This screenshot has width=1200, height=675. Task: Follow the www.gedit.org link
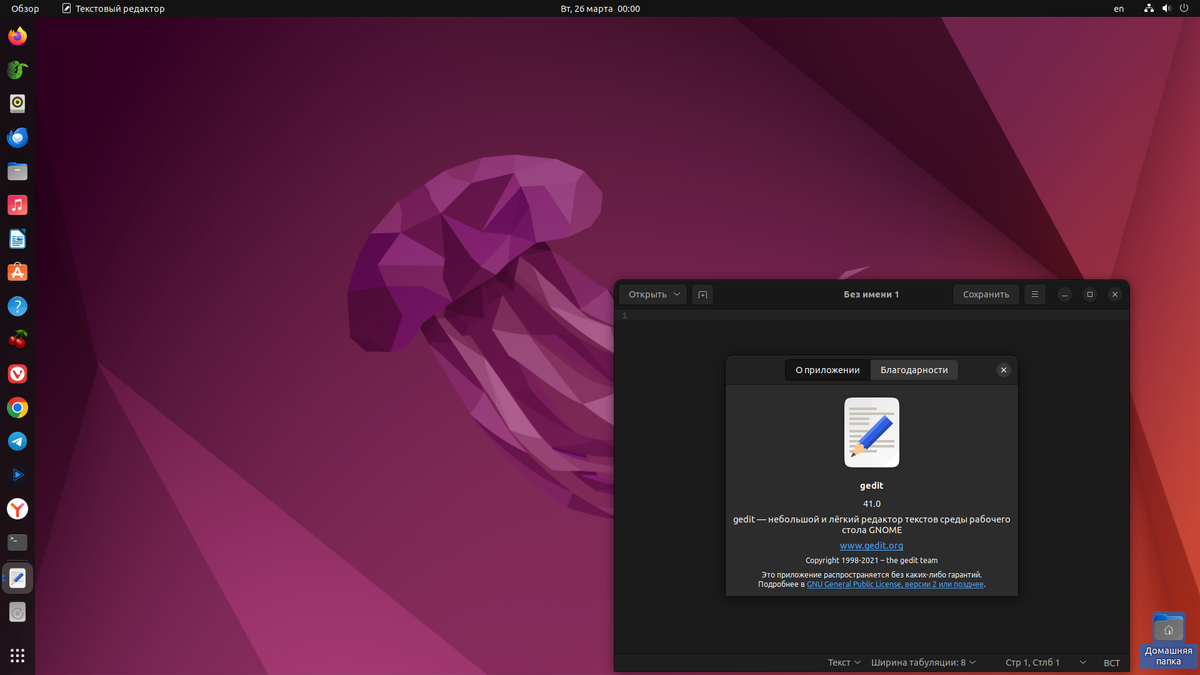pos(871,545)
